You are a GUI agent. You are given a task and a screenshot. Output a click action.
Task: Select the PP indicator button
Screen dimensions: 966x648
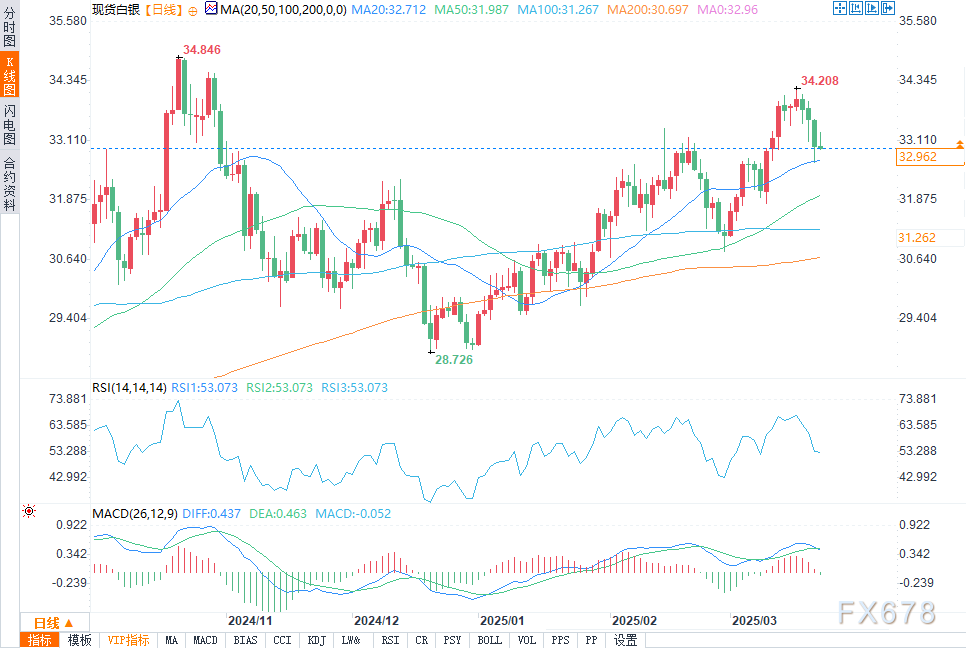point(591,640)
